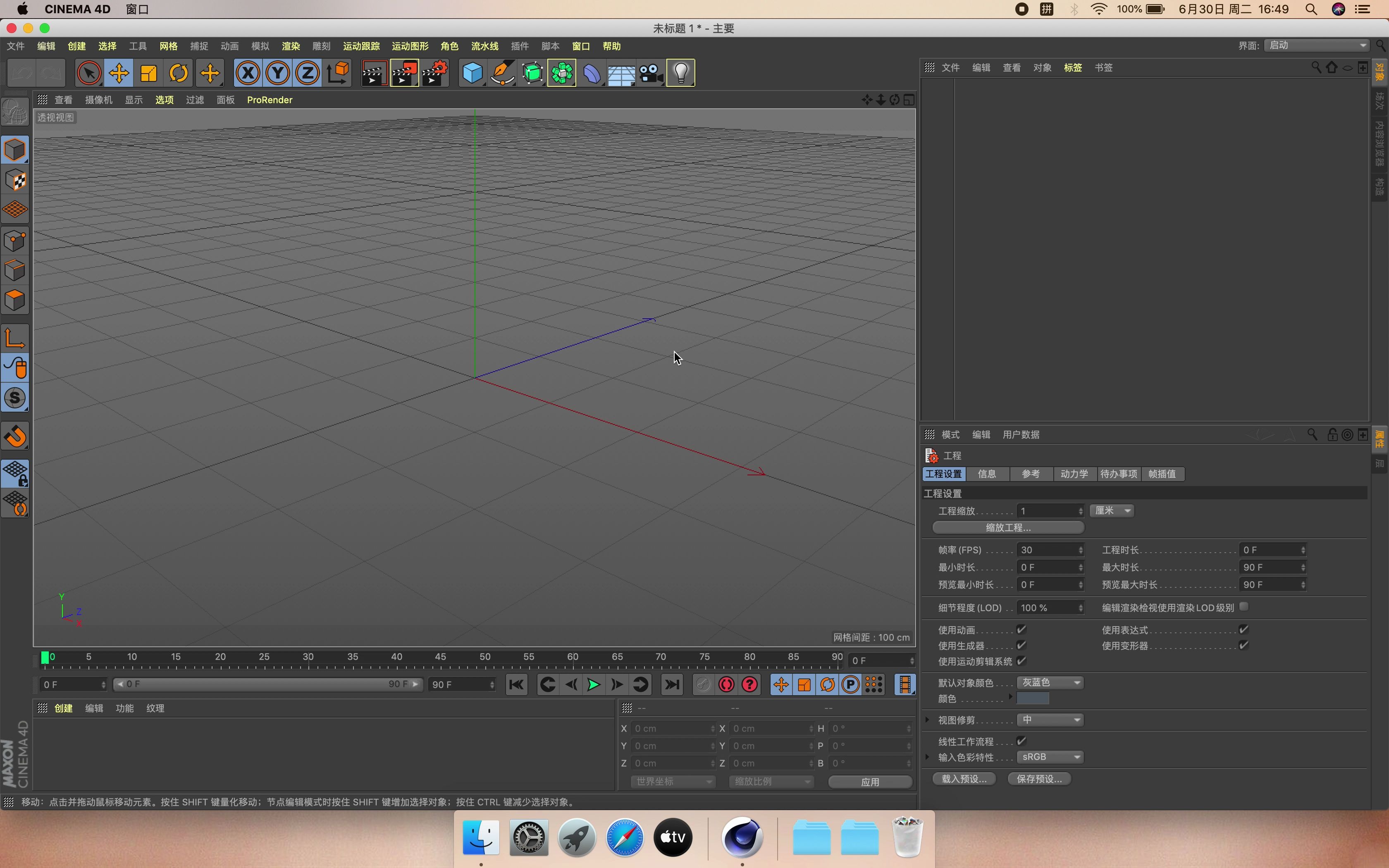The image size is (1389, 868).
Task: Lock the X axis
Action: [x=247, y=73]
